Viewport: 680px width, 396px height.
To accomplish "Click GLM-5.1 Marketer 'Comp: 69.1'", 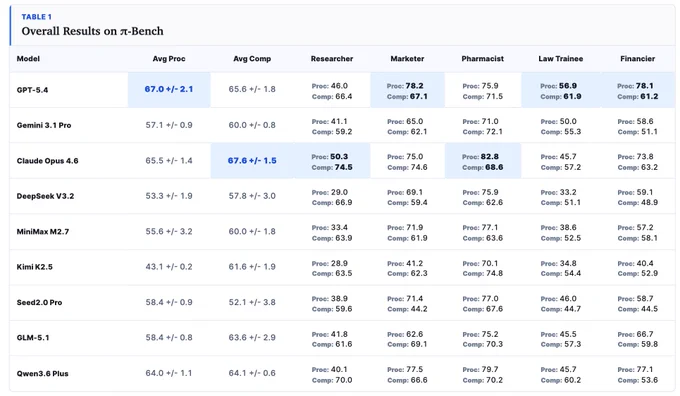I will tap(407, 344).
